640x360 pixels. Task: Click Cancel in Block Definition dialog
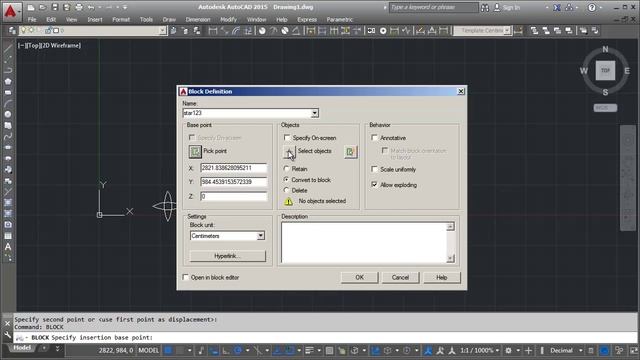(400, 277)
